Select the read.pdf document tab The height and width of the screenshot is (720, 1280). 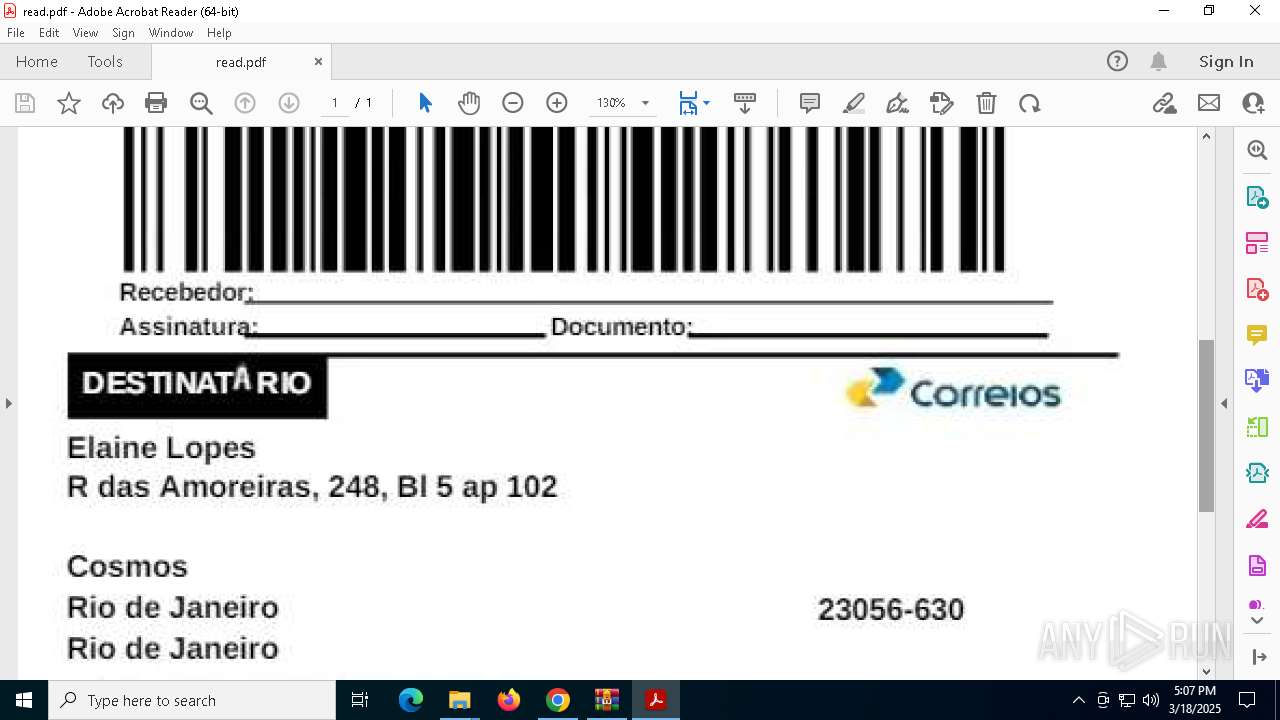tap(241, 62)
